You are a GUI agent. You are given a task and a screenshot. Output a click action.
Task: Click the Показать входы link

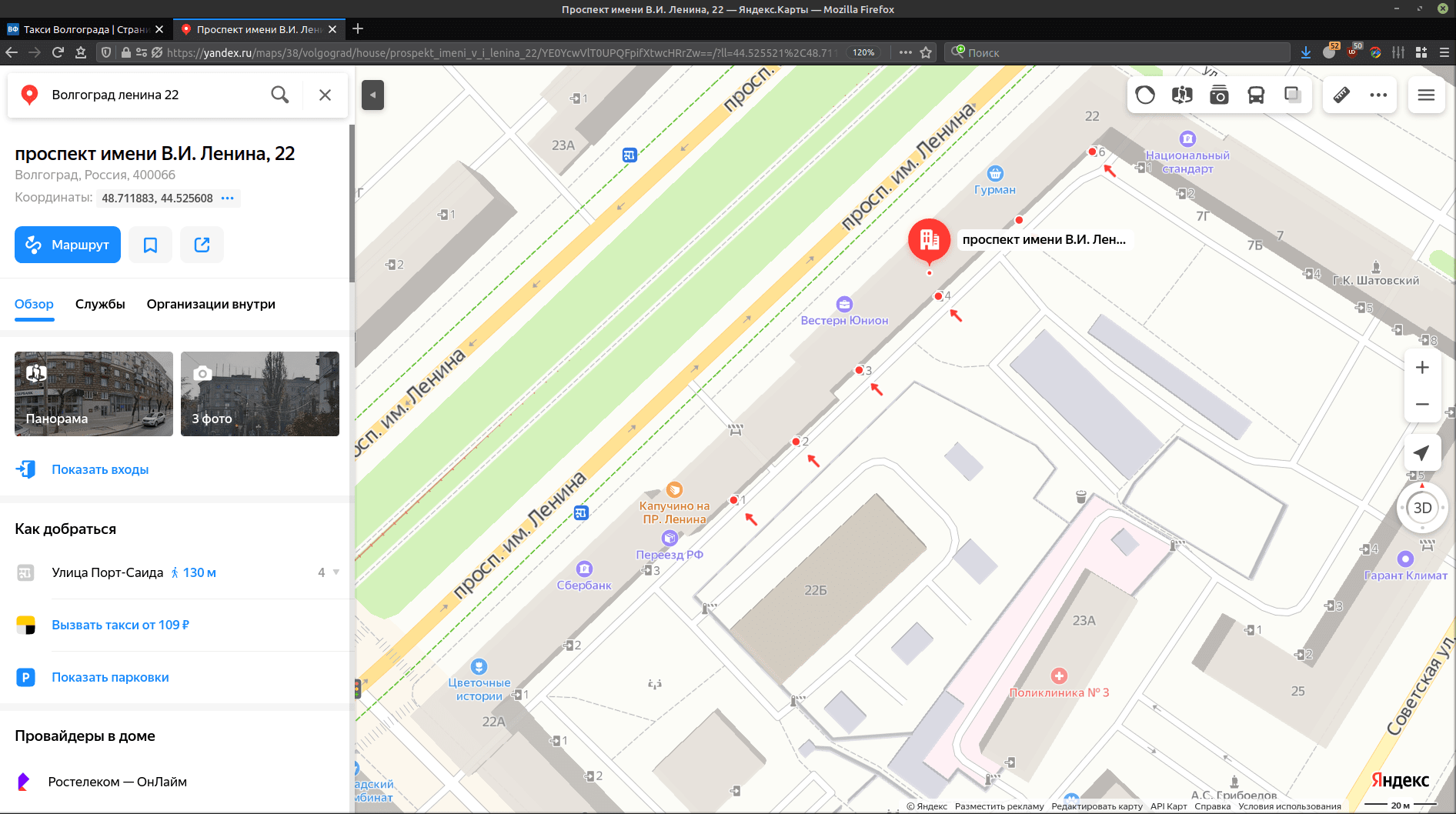click(100, 469)
